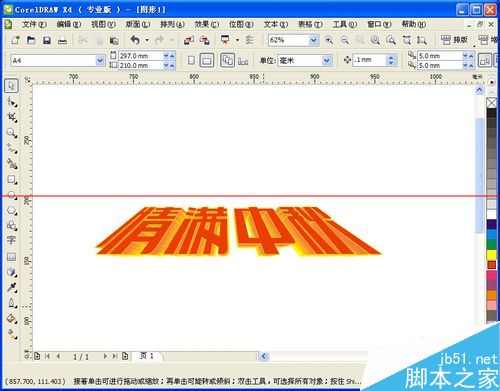Set portrait page orientation
The height and width of the screenshot is (391, 500).
point(191,60)
